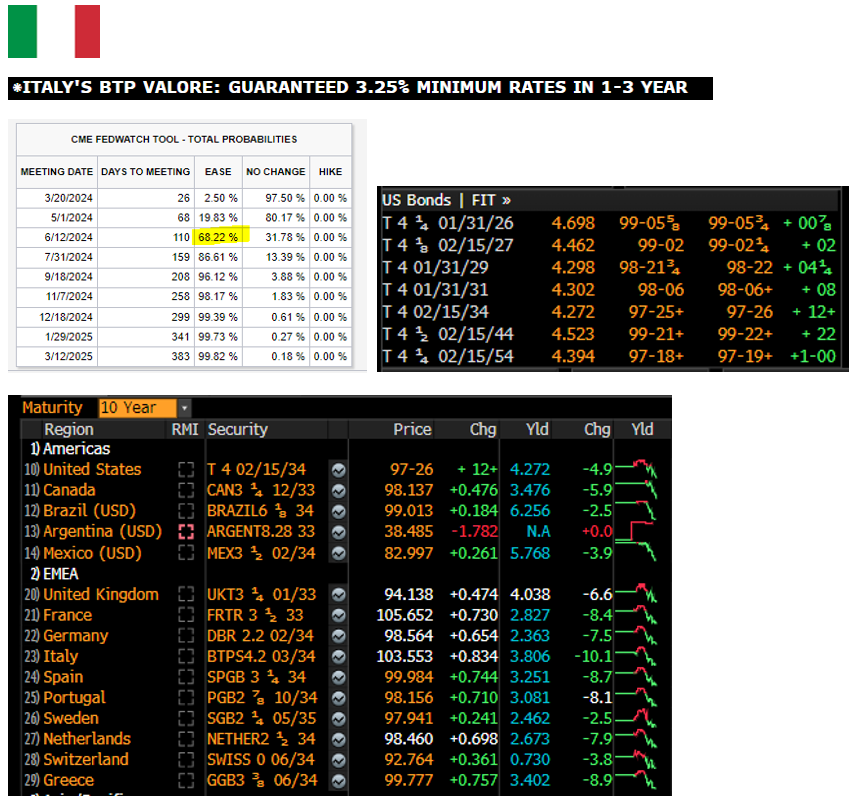
Task: Open the Argentina yield sparkline chart
Action: (x=636, y=531)
